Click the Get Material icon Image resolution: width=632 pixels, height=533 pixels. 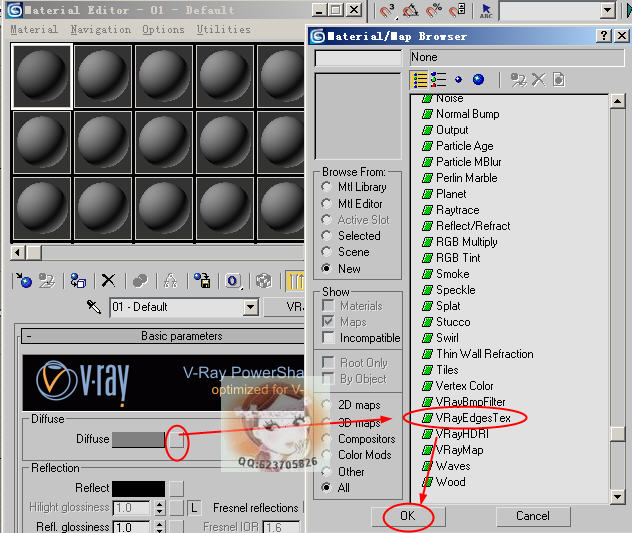[23, 281]
